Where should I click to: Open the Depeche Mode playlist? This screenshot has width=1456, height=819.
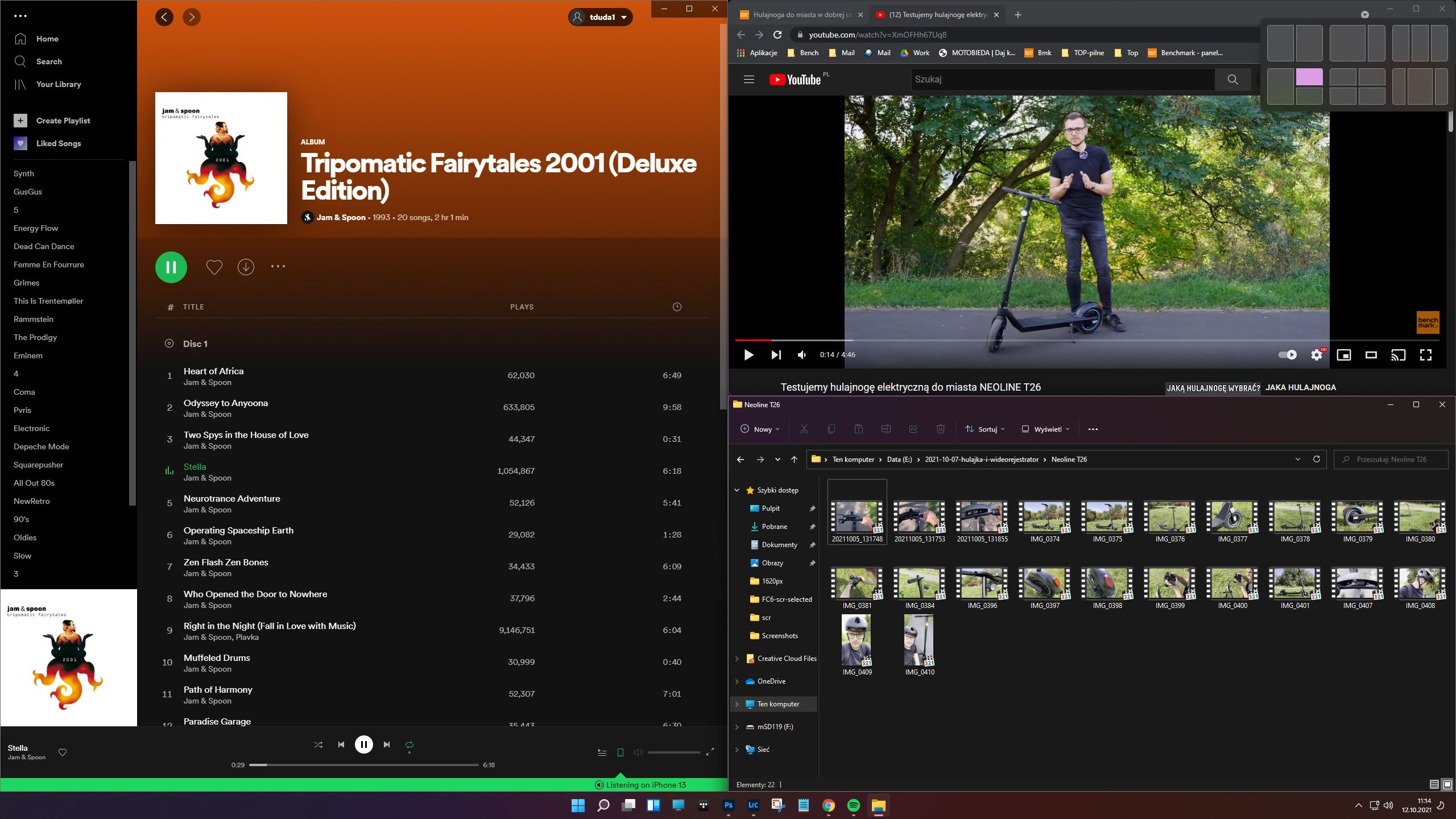click(42, 446)
